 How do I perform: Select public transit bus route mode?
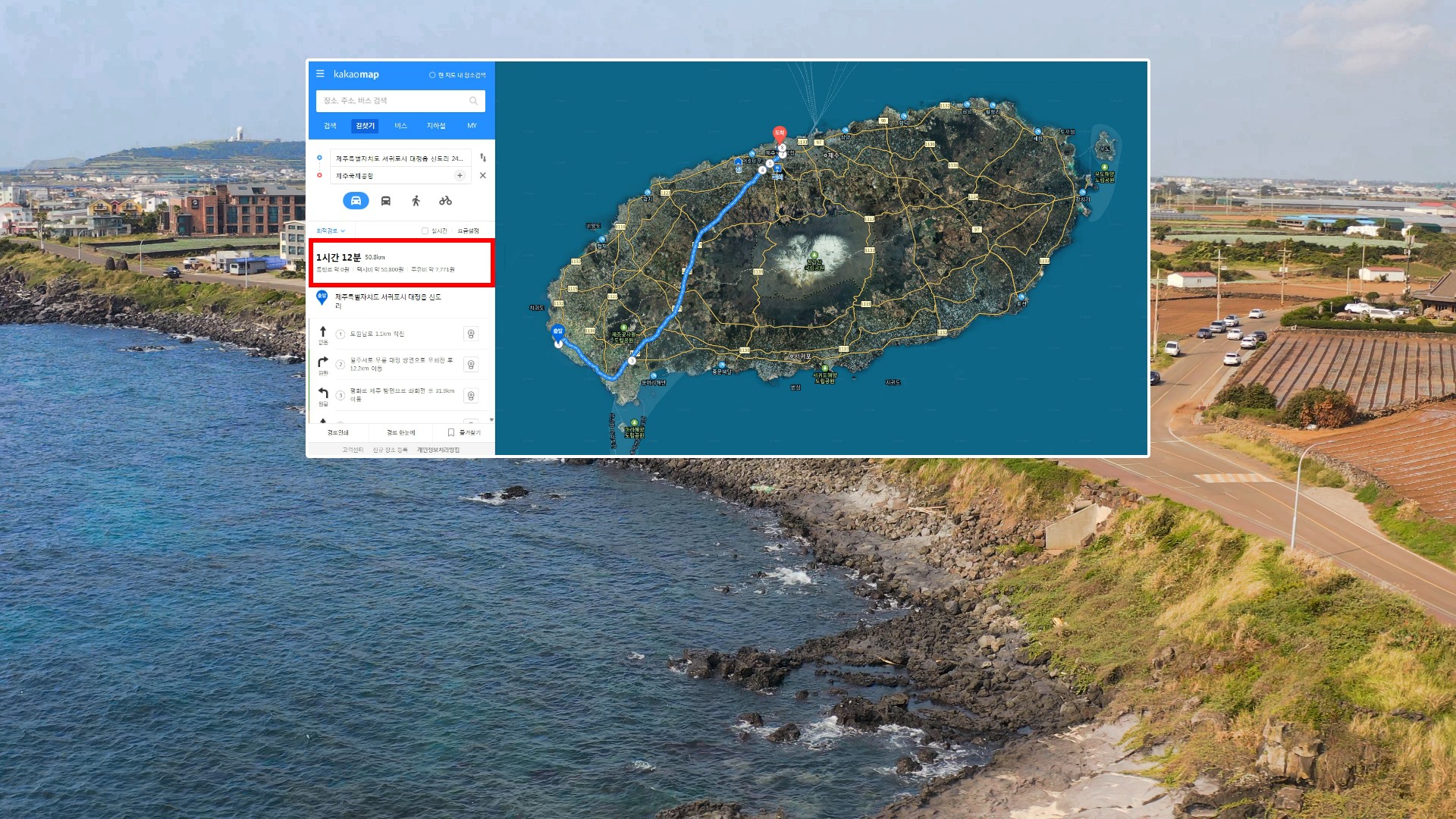click(385, 200)
